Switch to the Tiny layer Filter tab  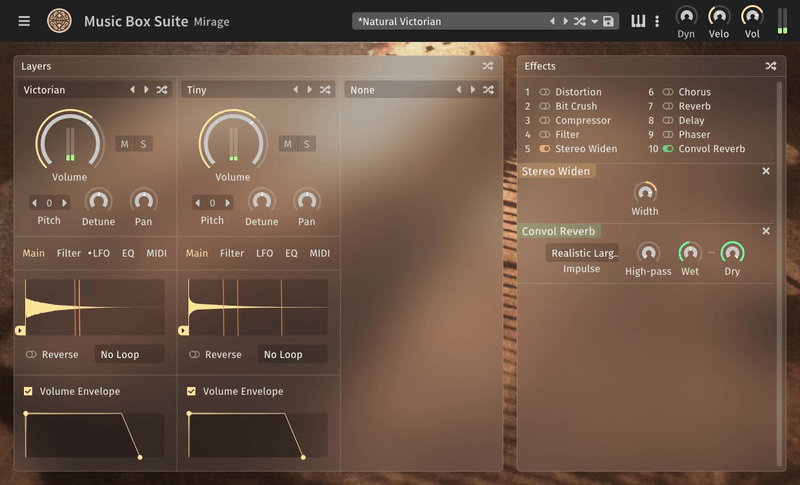tap(232, 253)
